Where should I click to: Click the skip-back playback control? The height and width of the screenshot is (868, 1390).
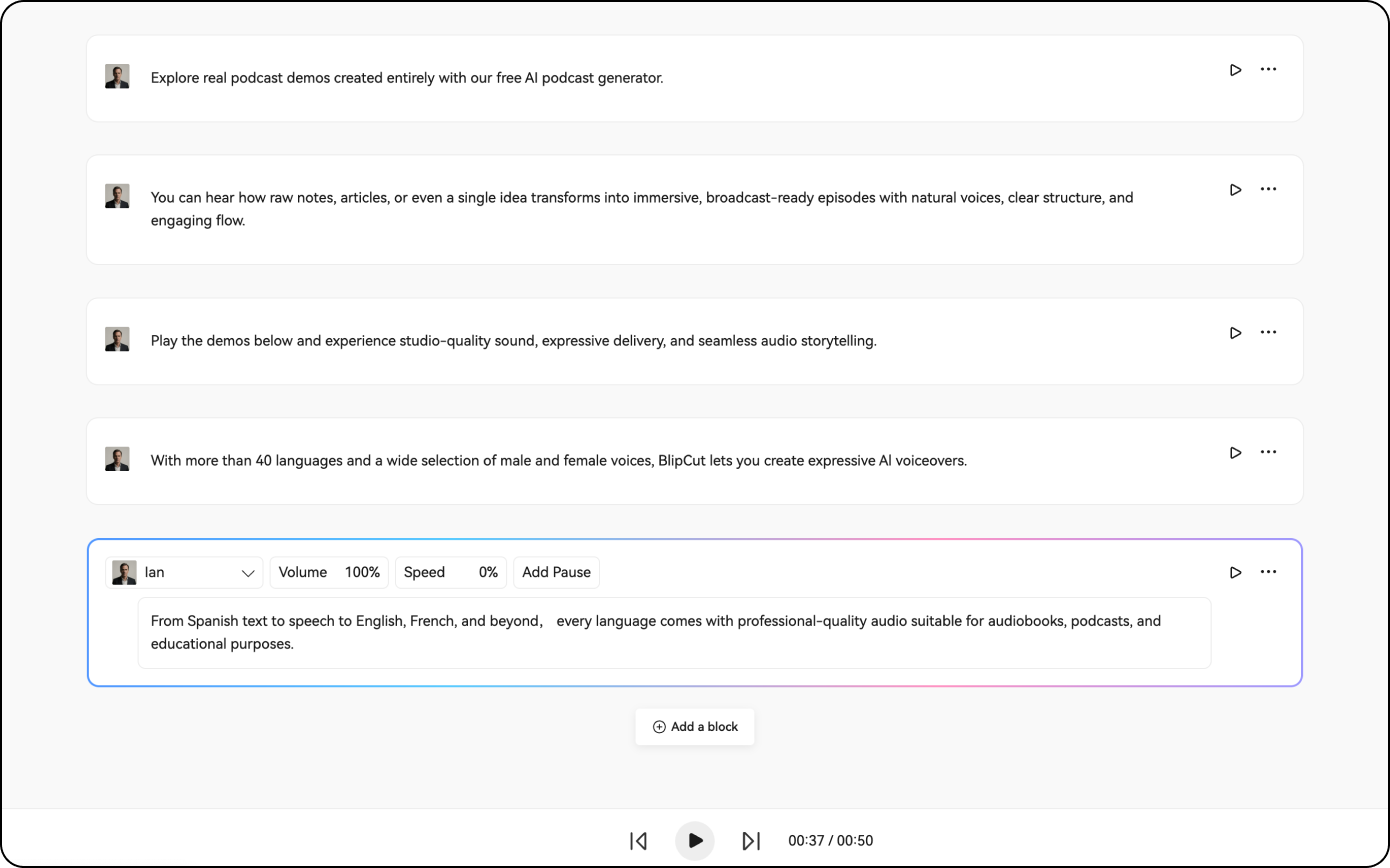[638, 841]
